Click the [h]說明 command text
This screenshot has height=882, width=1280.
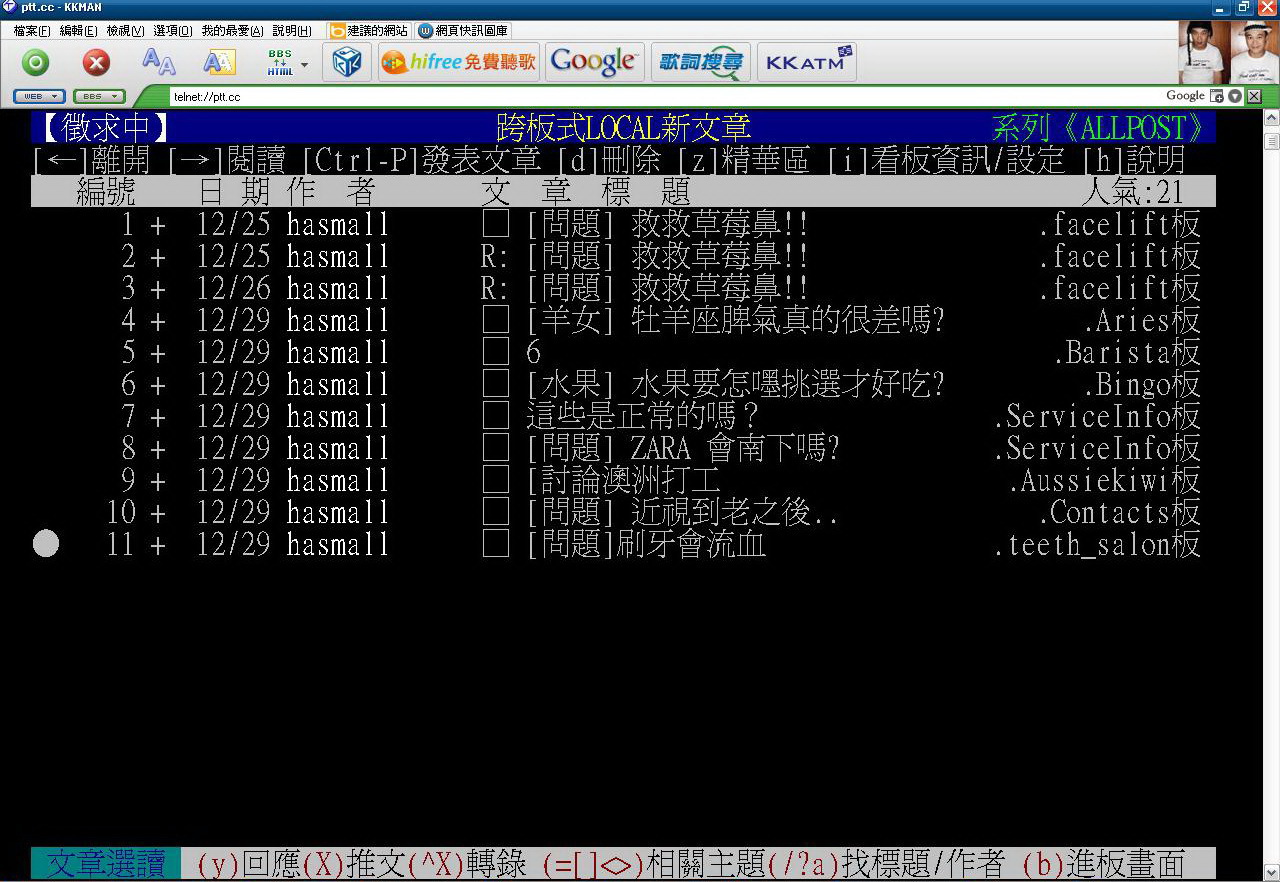point(1134,160)
